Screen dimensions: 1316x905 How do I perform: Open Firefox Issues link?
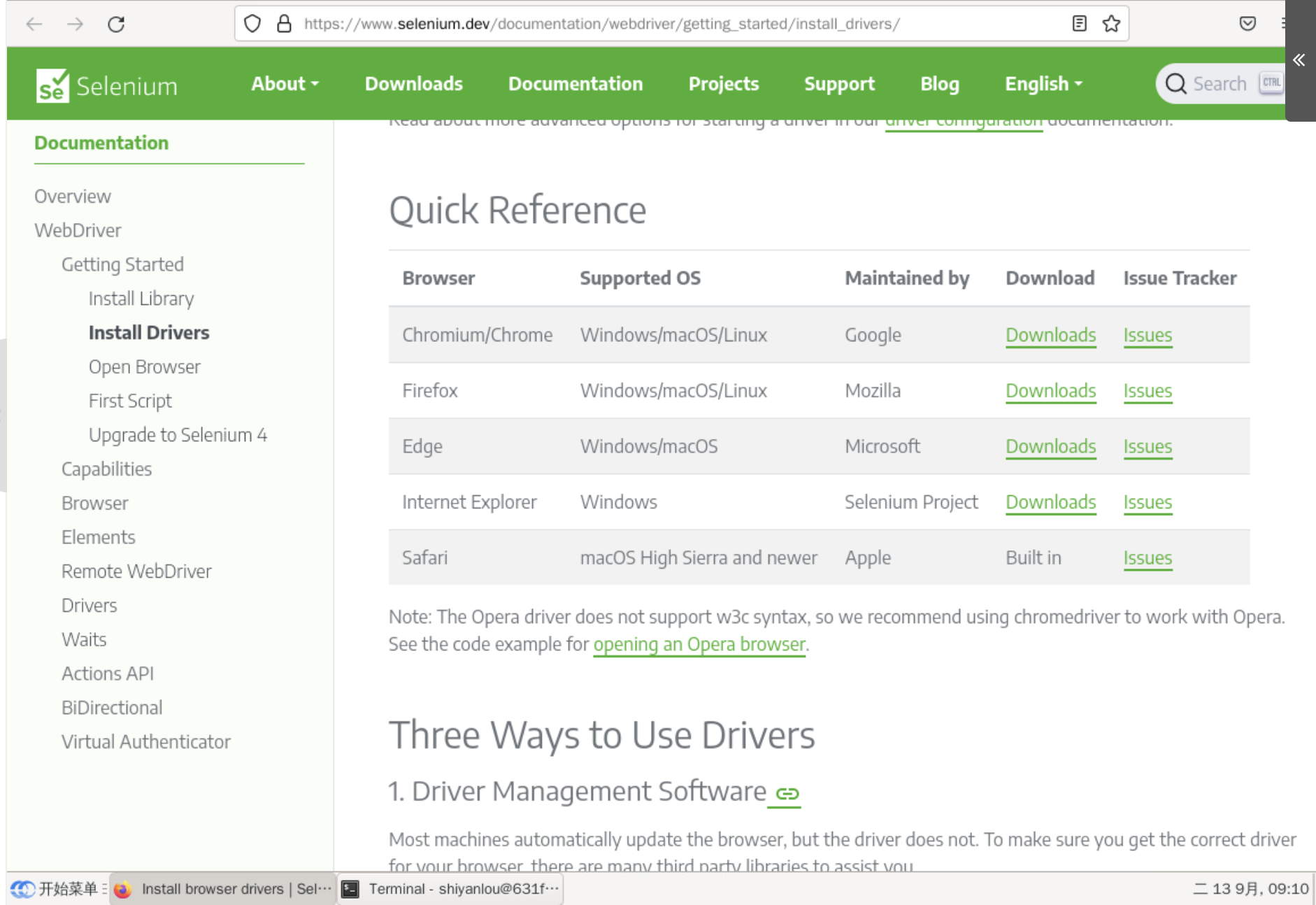(x=1147, y=390)
